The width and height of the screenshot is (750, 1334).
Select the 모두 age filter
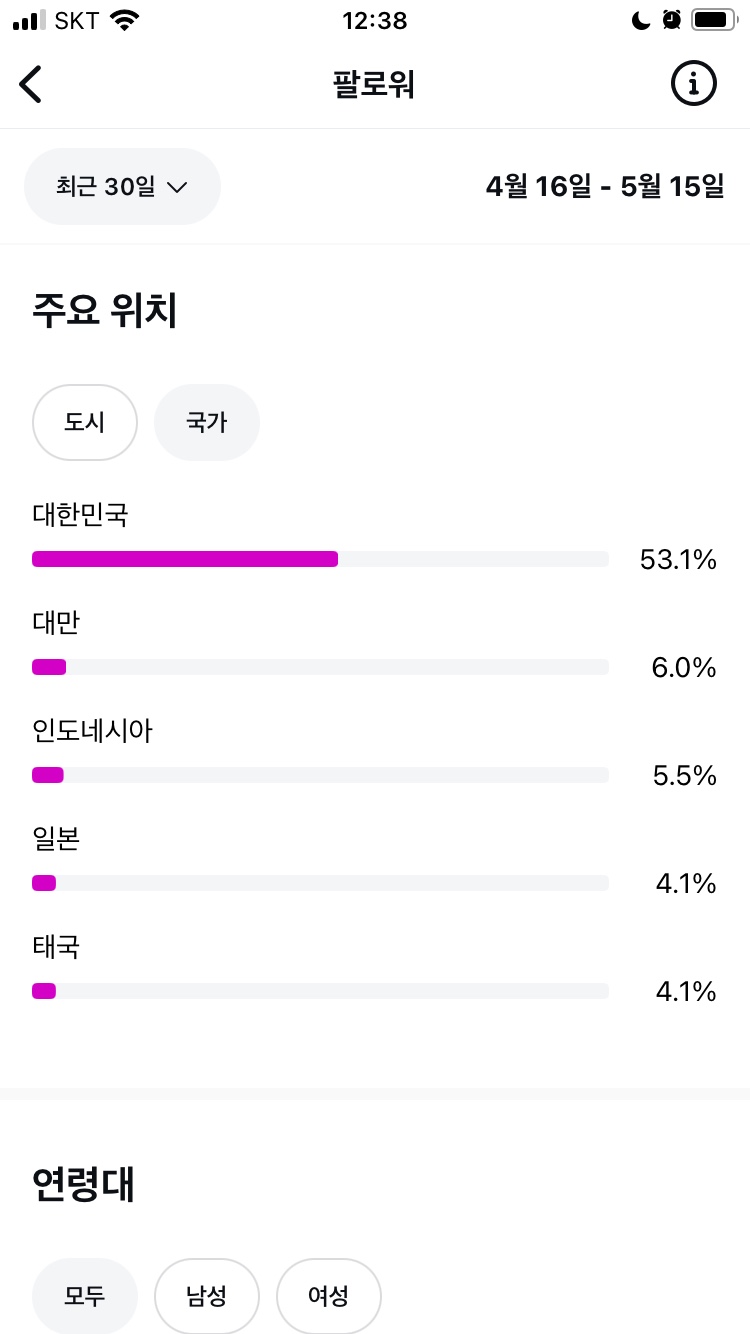[85, 1296]
